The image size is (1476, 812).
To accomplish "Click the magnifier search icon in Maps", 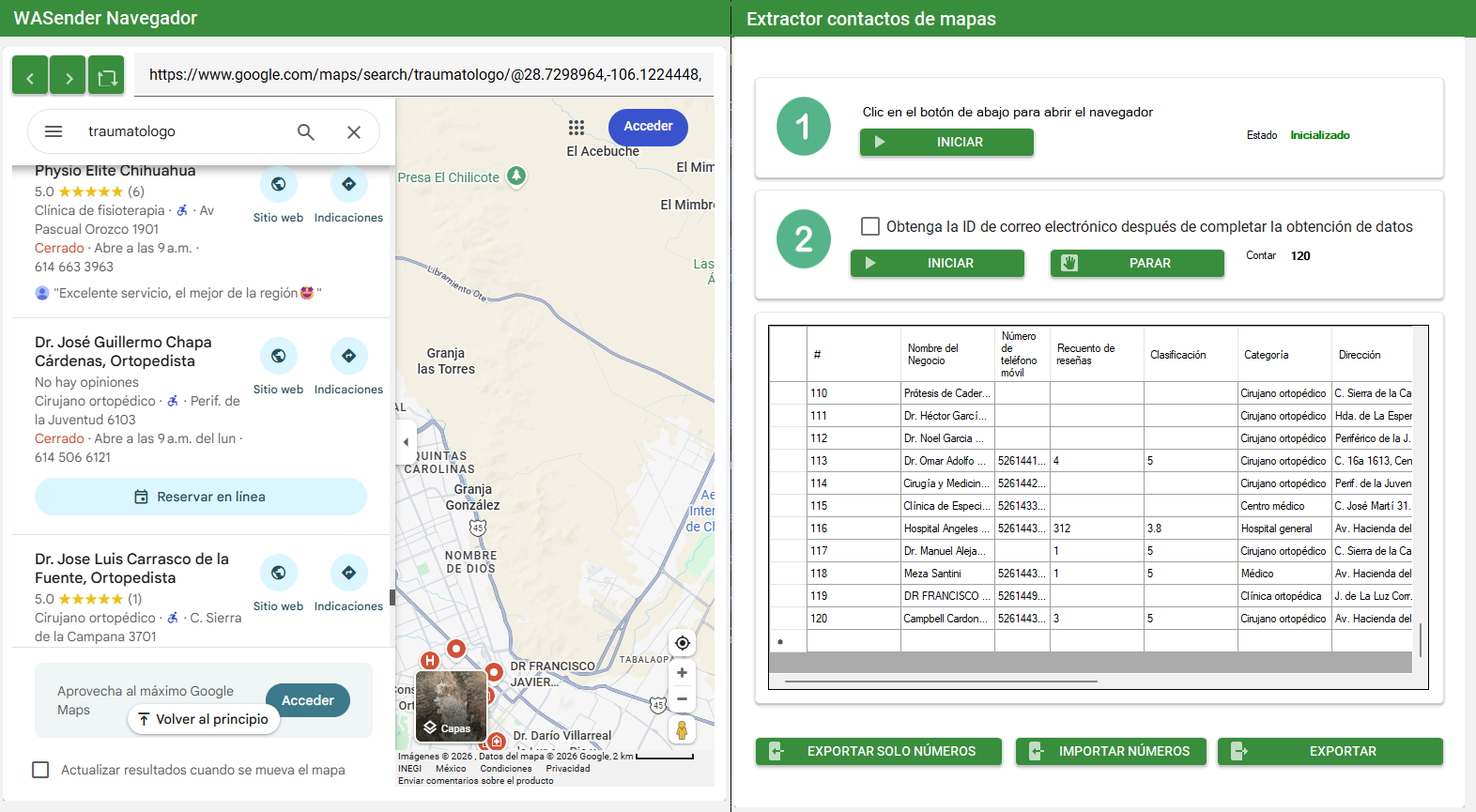I will (306, 132).
